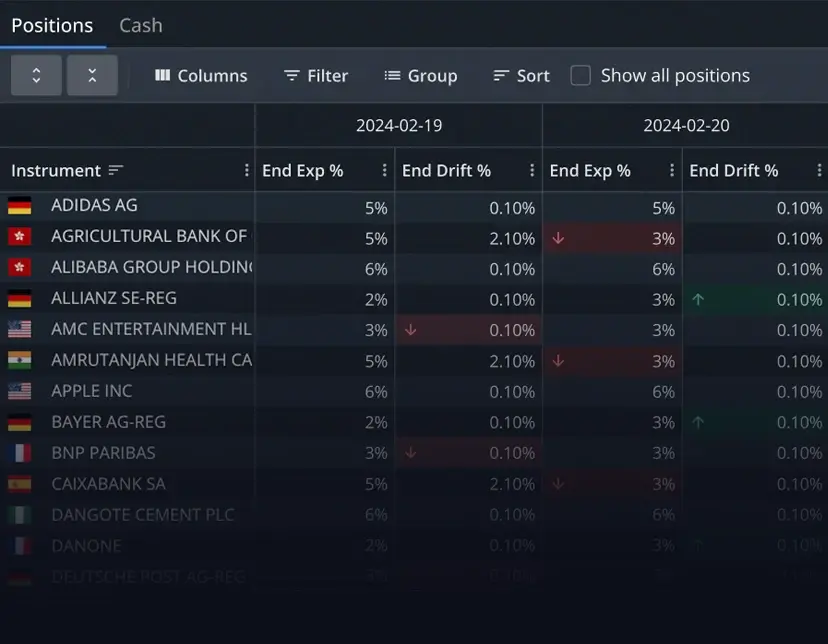This screenshot has height=644, width=828.
Task: Enable the Show all positions checkbox
Action: coord(580,76)
